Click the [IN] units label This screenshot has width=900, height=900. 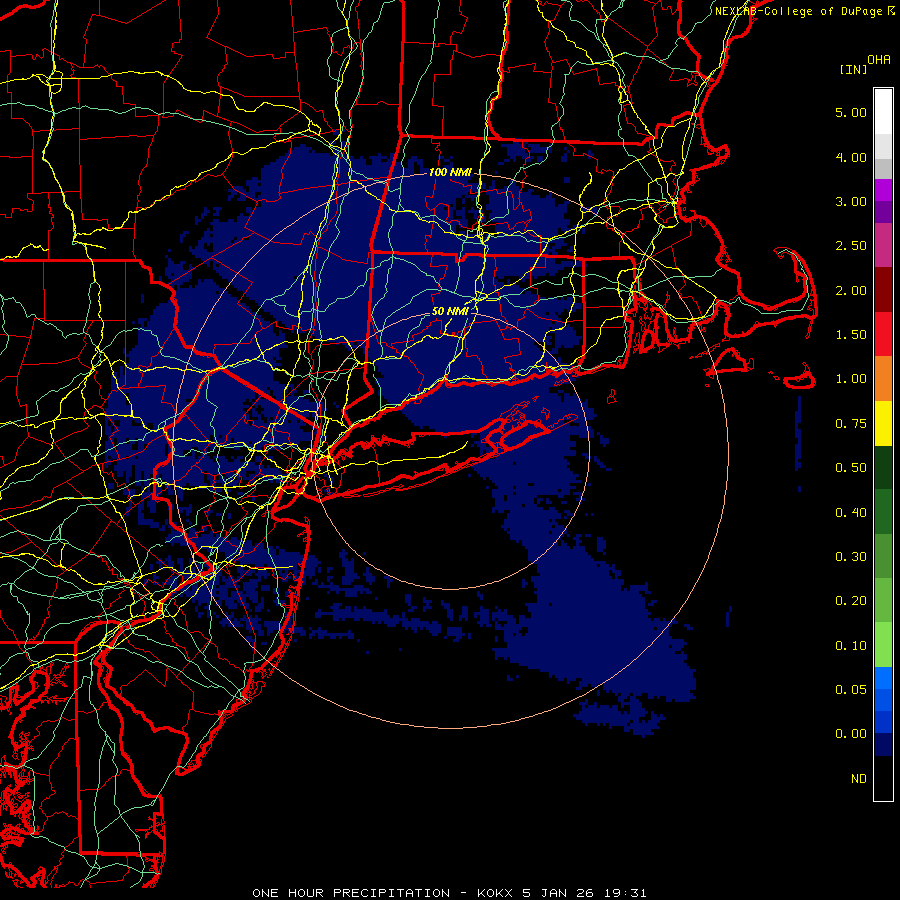tap(853, 69)
